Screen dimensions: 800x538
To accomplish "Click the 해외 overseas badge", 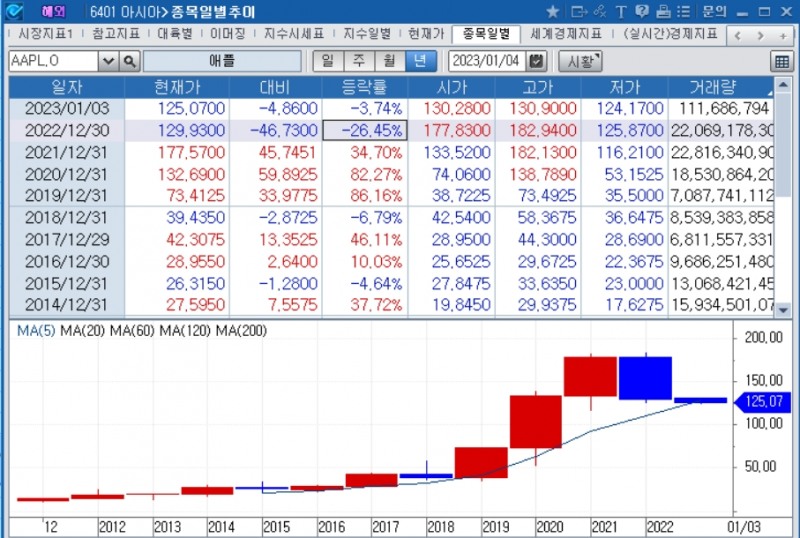I will 54,11.
